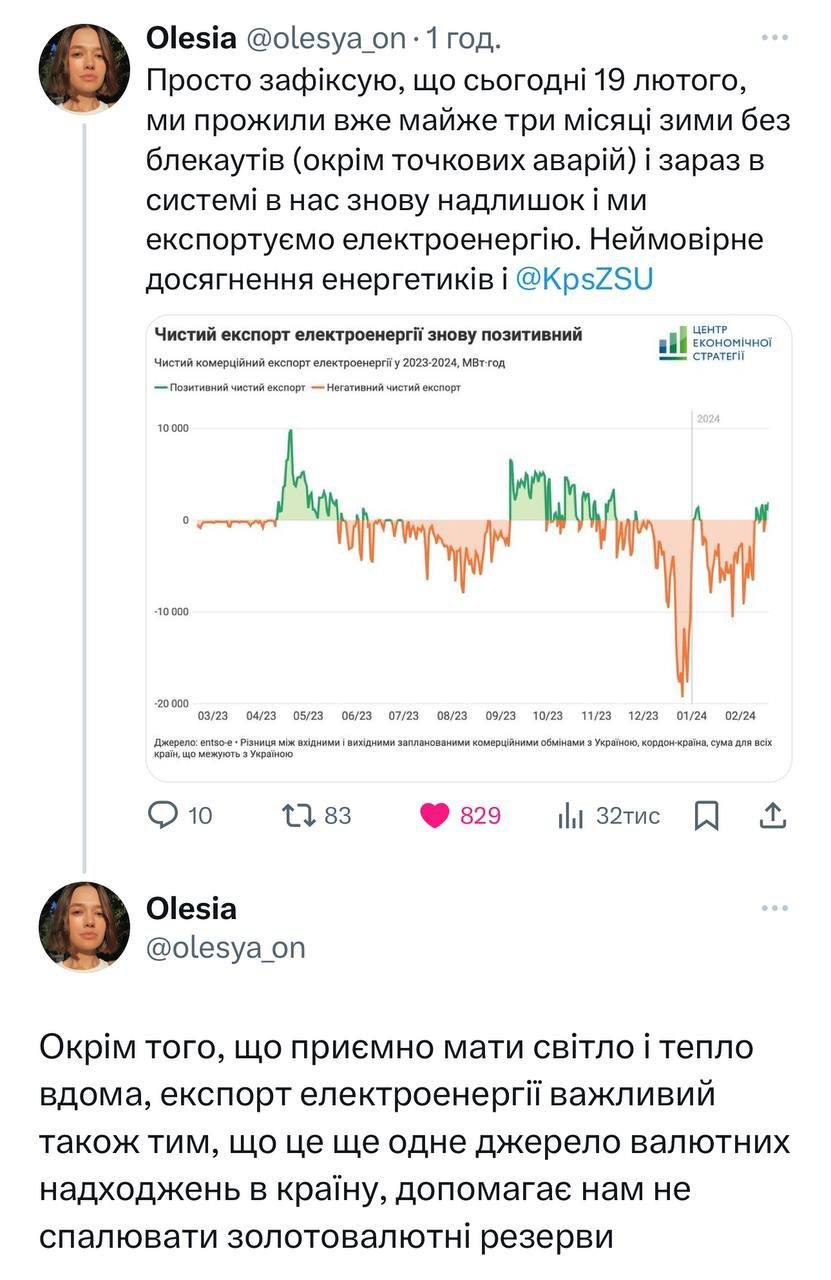Click the pink heart like icon

[x=435, y=816]
